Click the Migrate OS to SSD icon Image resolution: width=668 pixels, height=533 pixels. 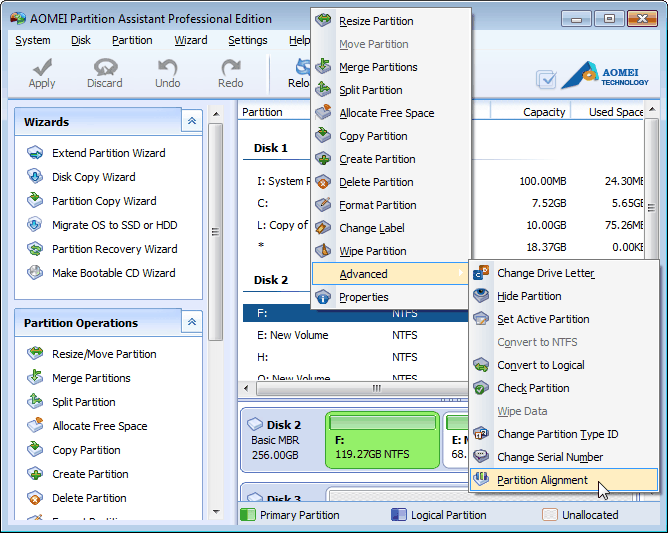click(35, 225)
